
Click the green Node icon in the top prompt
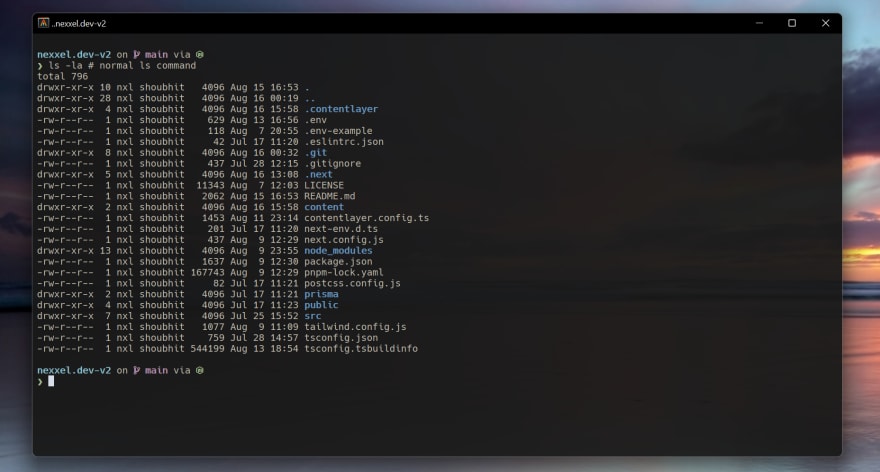point(200,54)
